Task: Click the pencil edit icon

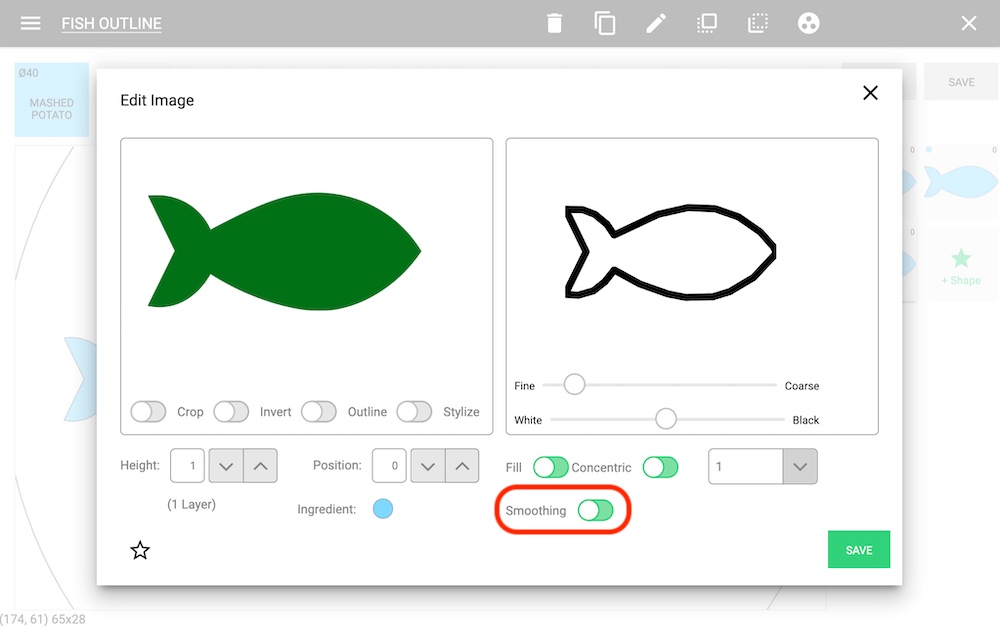Action: [x=656, y=24]
